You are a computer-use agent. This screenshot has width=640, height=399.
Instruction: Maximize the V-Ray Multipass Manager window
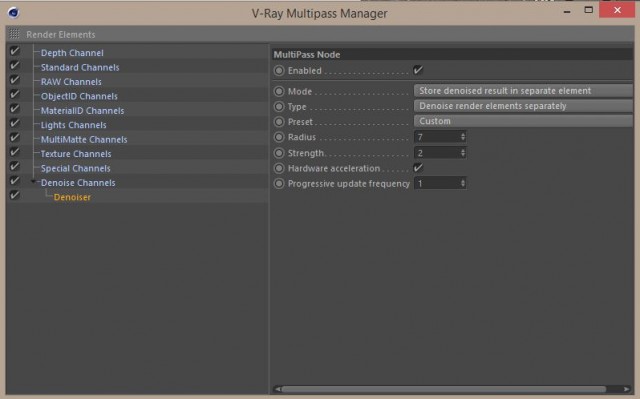[x=588, y=10]
